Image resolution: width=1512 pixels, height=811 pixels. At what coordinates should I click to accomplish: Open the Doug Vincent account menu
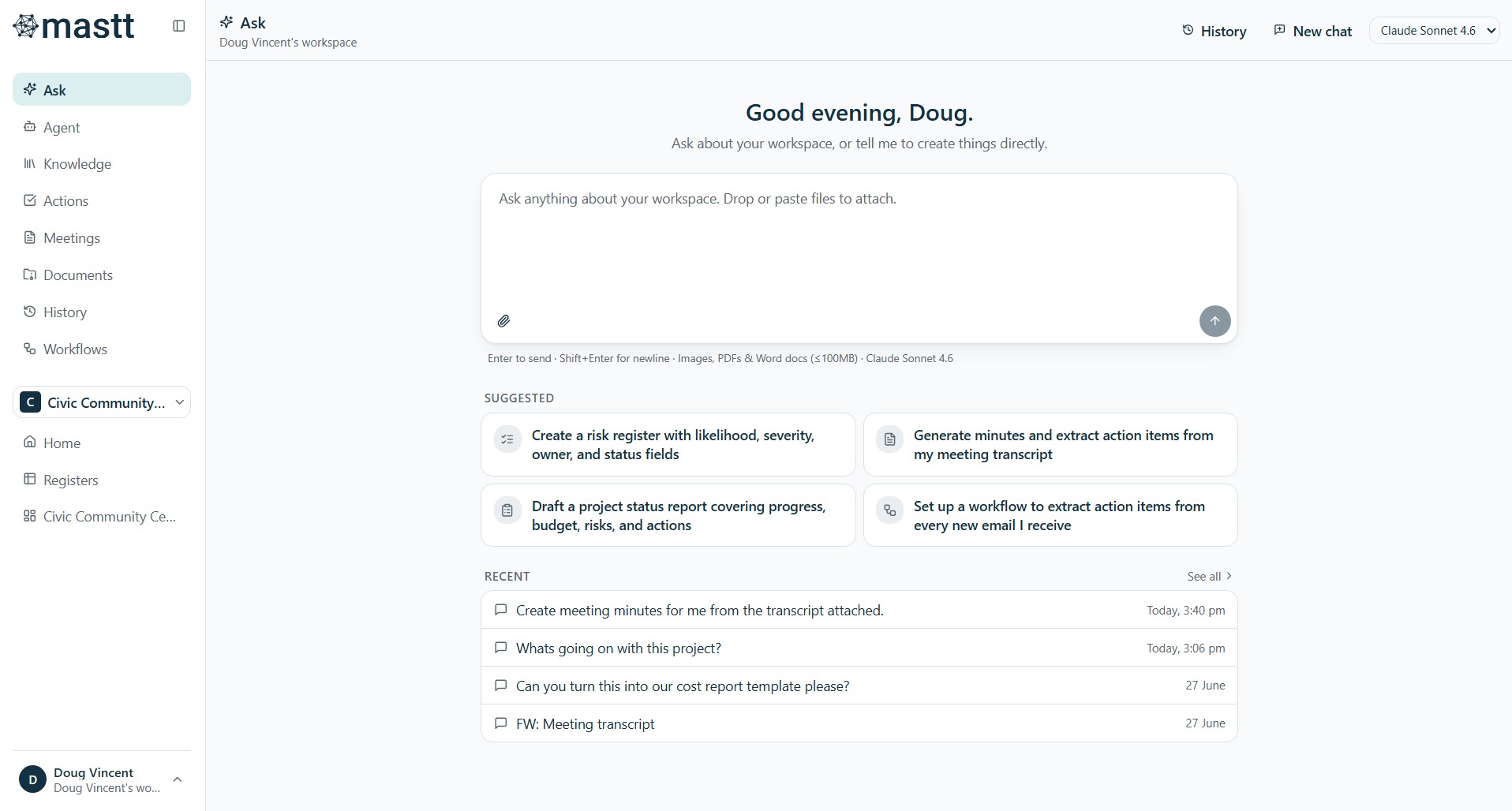(102, 779)
